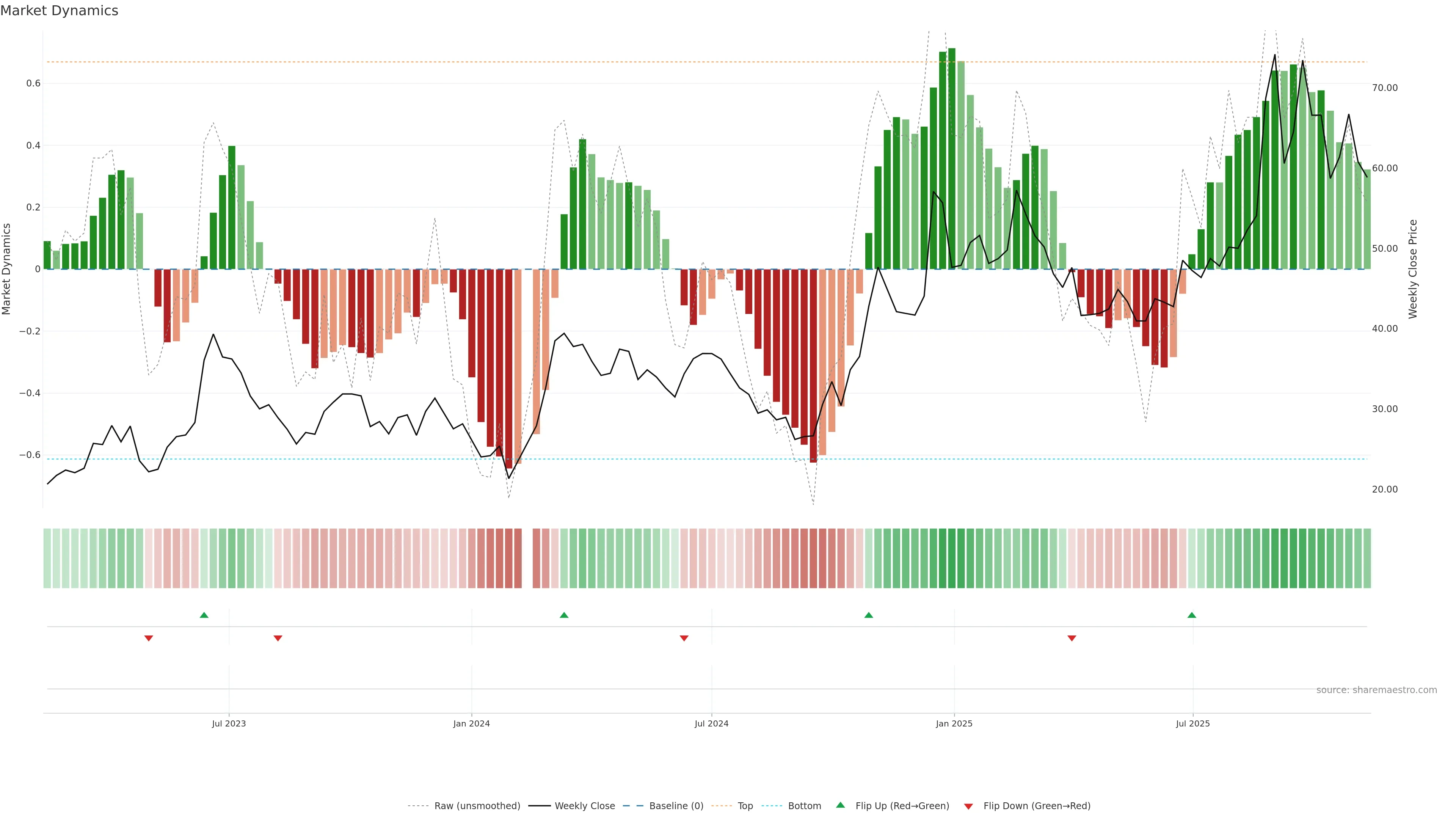The image size is (1456, 819).
Task: Click the Jan 2024 axis label
Action: point(471,723)
